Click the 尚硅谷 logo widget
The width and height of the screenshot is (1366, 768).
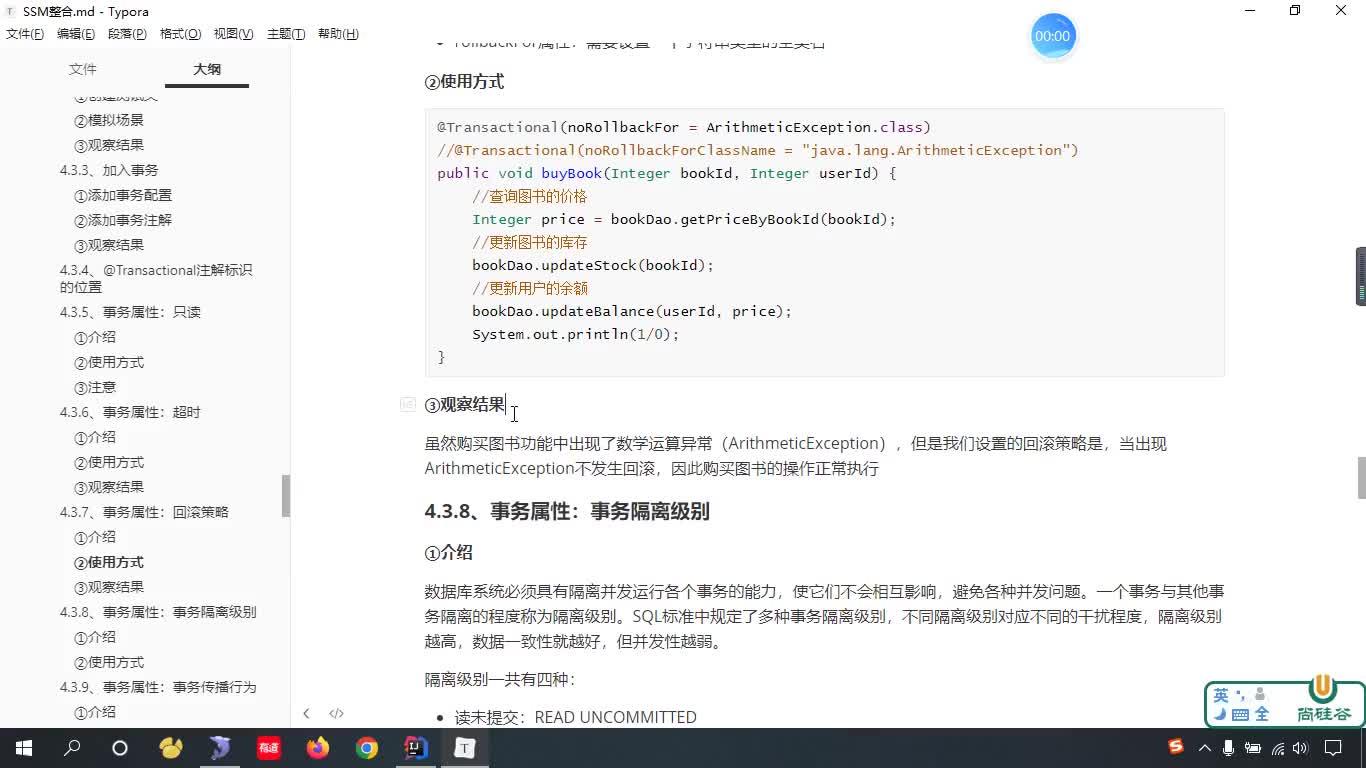click(x=1323, y=700)
